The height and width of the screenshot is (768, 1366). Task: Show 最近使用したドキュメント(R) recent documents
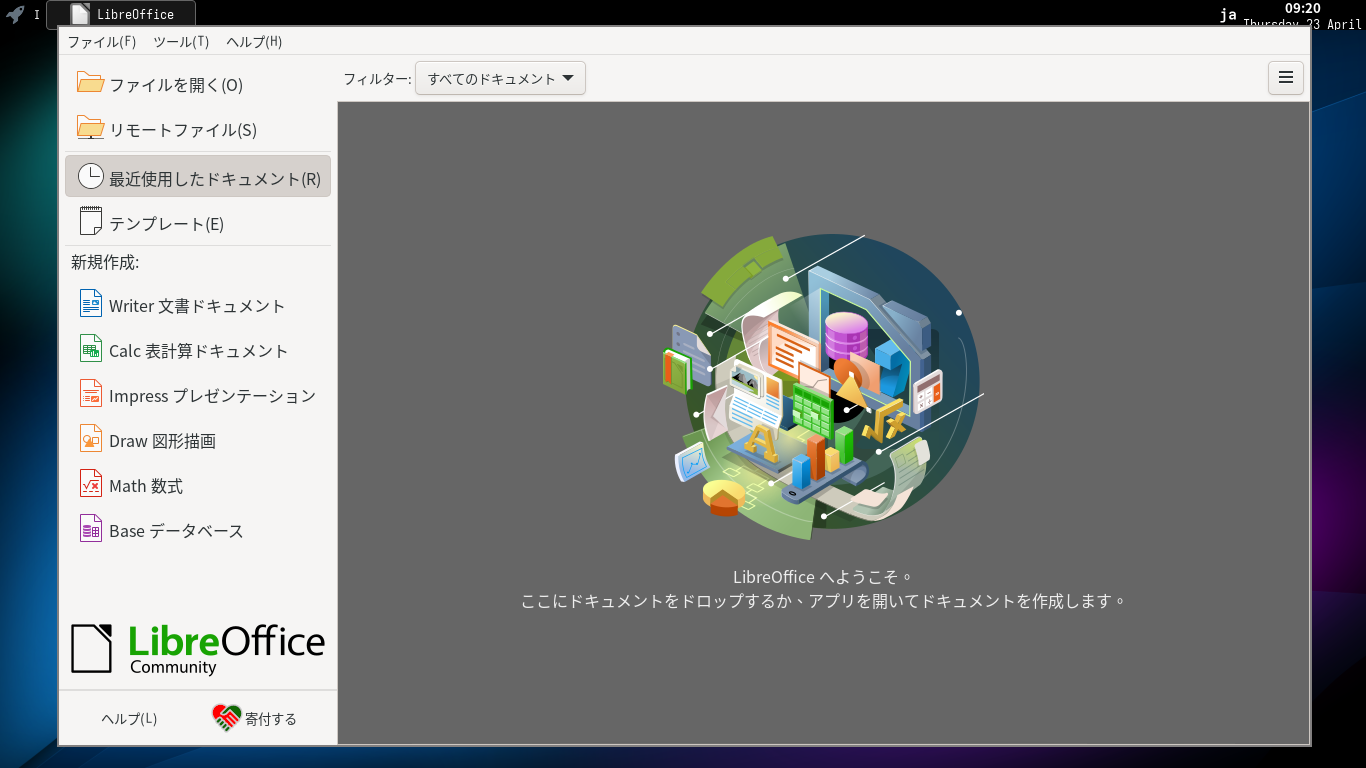[x=198, y=176]
